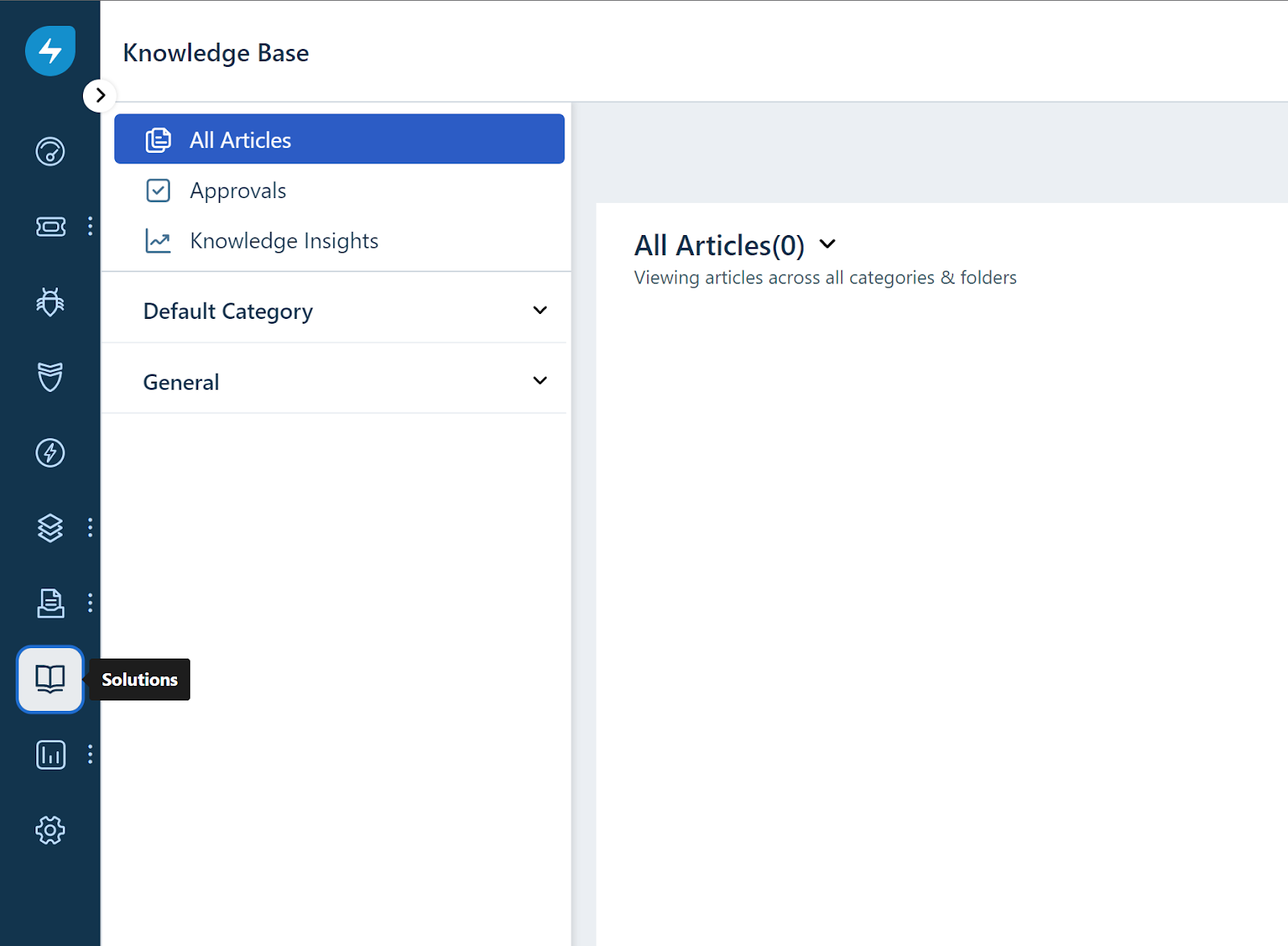Click the Solutions book icon
The height and width of the screenshot is (946, 1288).
click(x=50, y=679)
